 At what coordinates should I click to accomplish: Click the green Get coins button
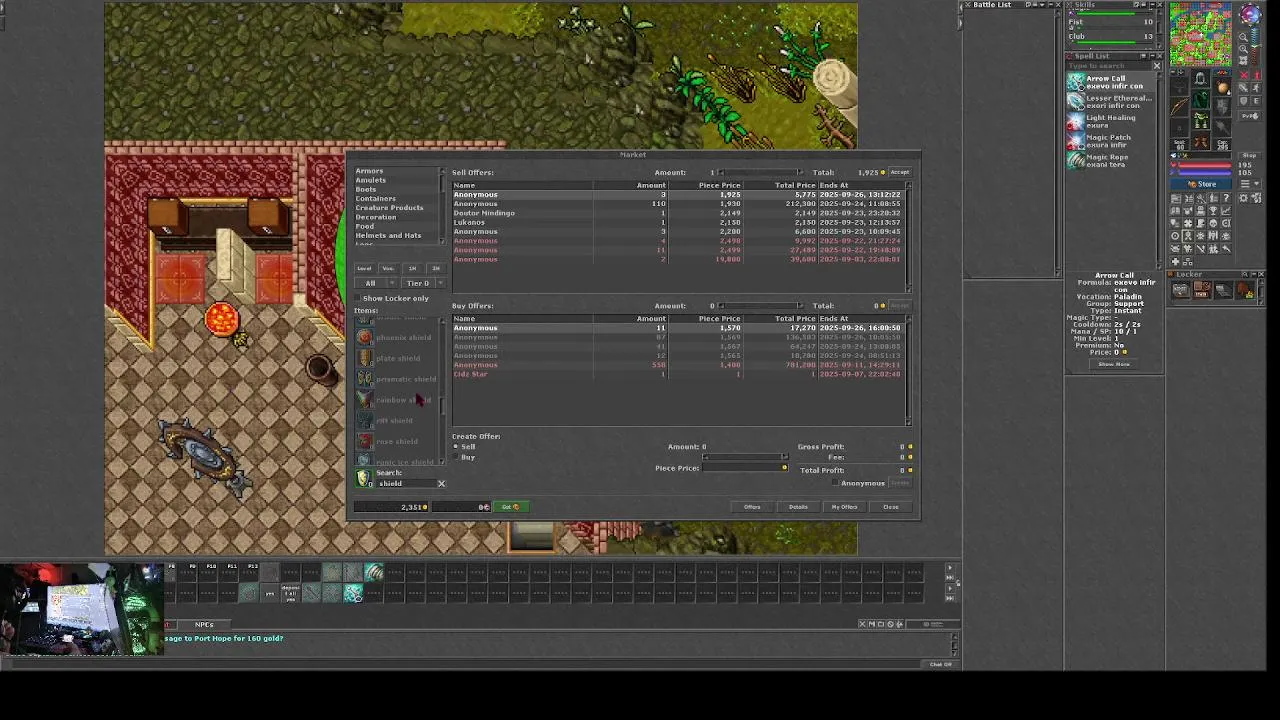pyautogui.click(x=511, y=507)
